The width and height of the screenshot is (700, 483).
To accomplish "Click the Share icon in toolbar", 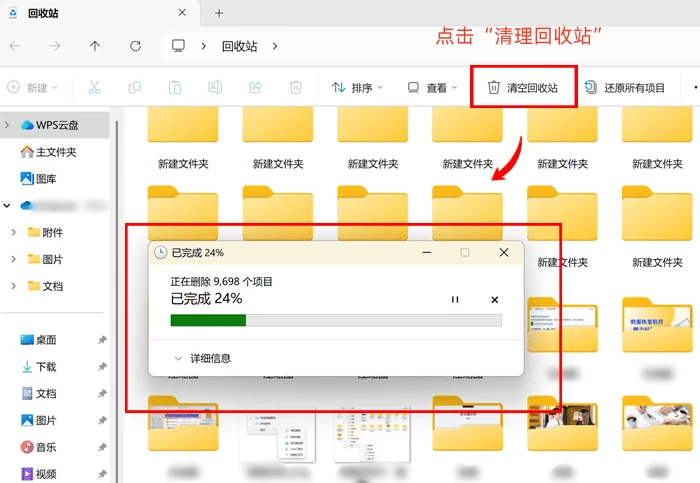I will 255,87.
